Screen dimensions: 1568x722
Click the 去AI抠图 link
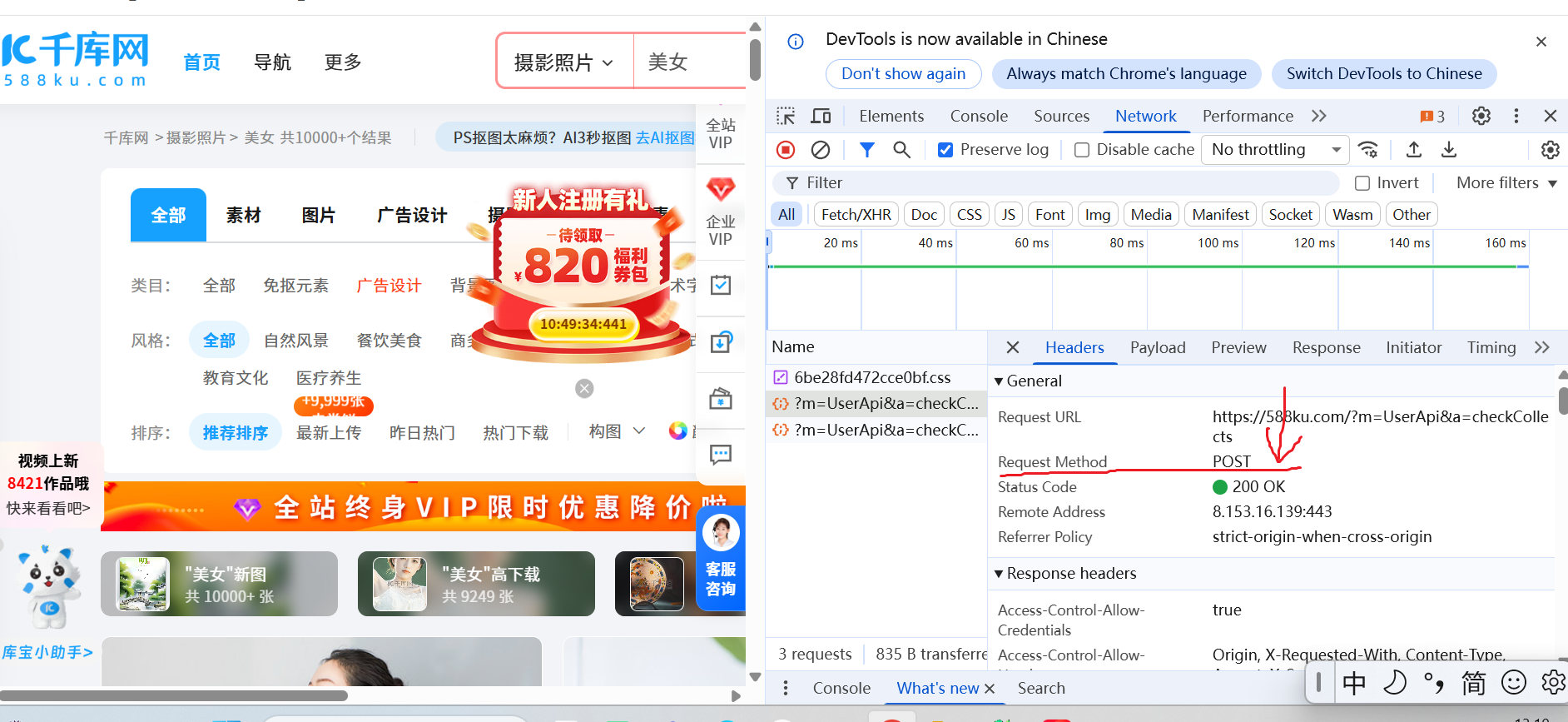click(x=664, y=138)
